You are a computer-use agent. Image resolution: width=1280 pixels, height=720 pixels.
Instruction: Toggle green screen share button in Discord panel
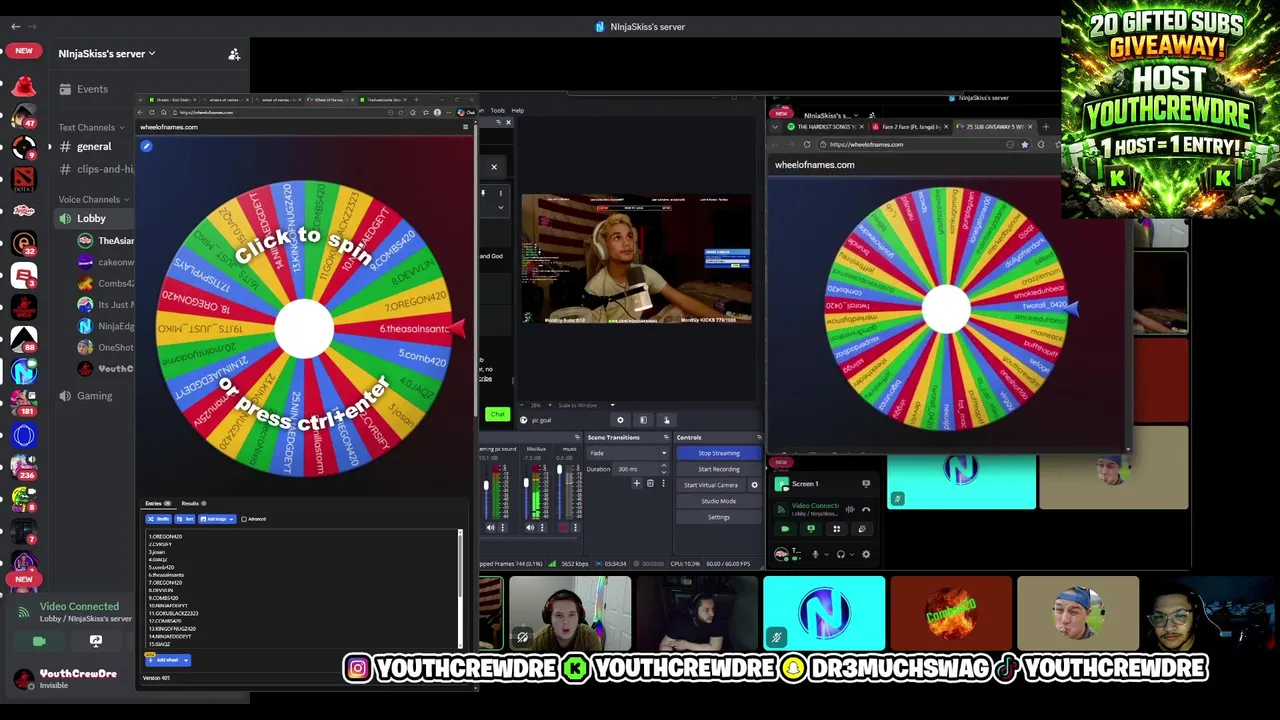point(811,529)
